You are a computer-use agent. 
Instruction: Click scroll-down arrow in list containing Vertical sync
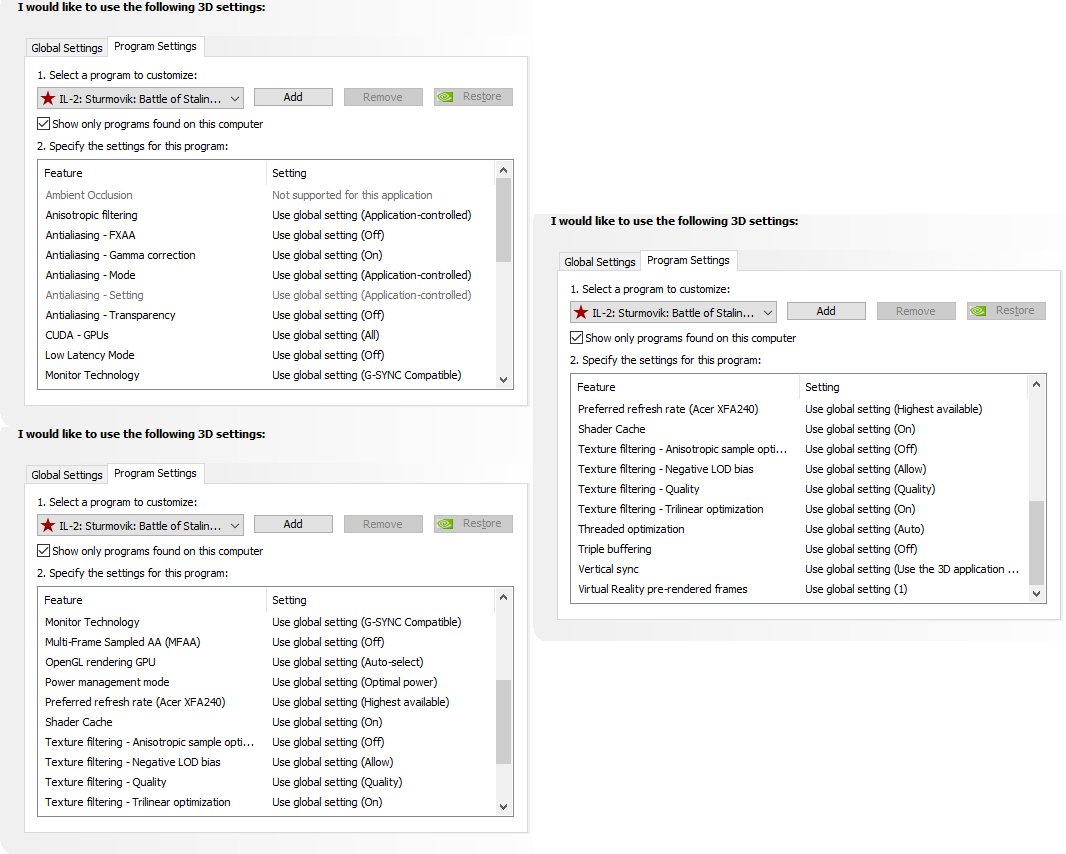coord(1036,594)
